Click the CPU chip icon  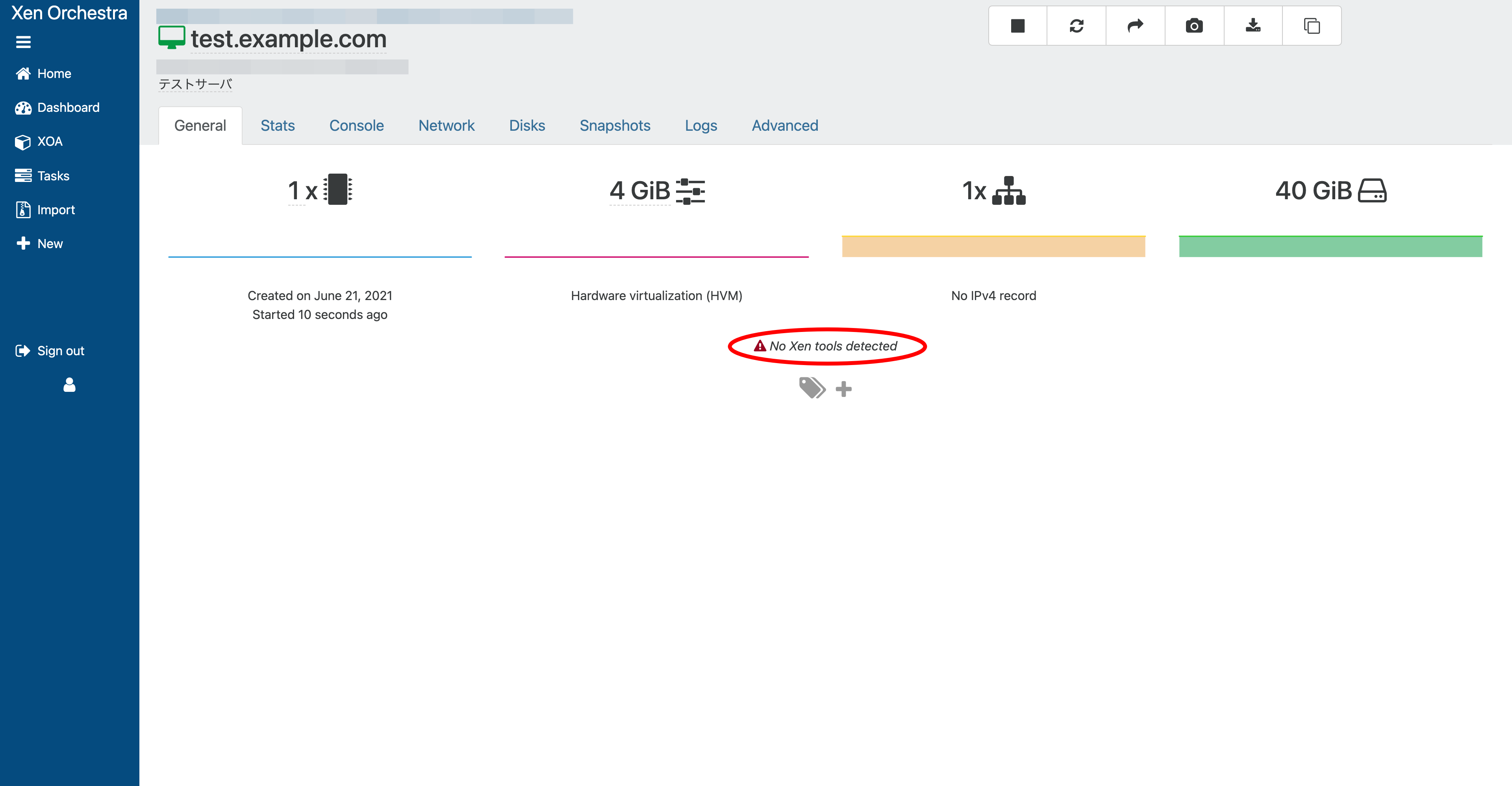point(337,189)
